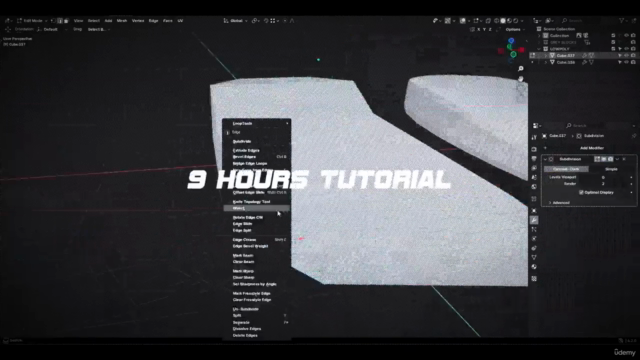Image resolution: width=640 pixels, height=360 pixels.
Task: Hide Cube.037 with its eye icon
Action: 626,56
